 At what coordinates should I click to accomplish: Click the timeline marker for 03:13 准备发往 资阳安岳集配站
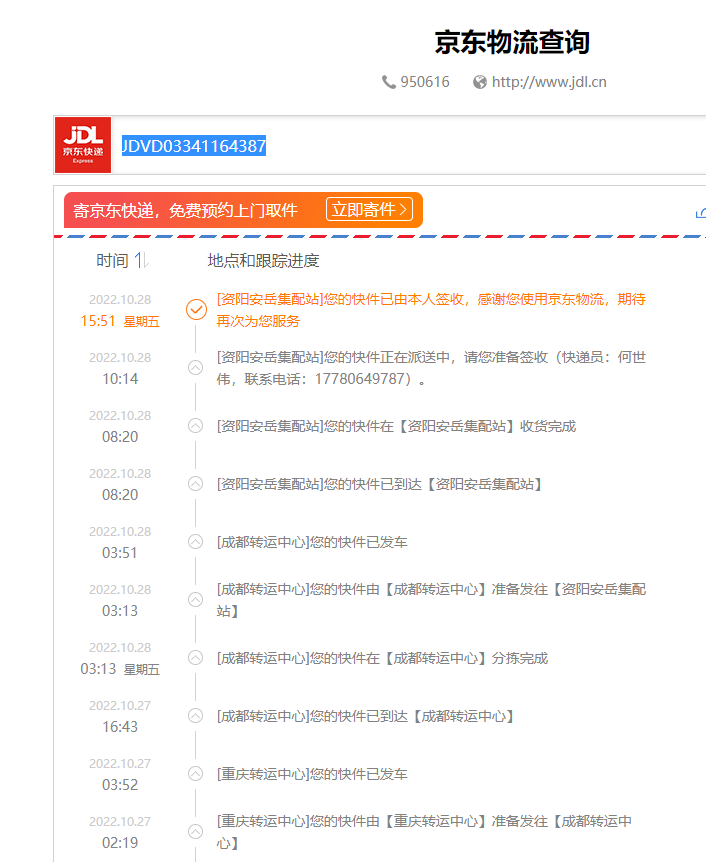[195, 599]
